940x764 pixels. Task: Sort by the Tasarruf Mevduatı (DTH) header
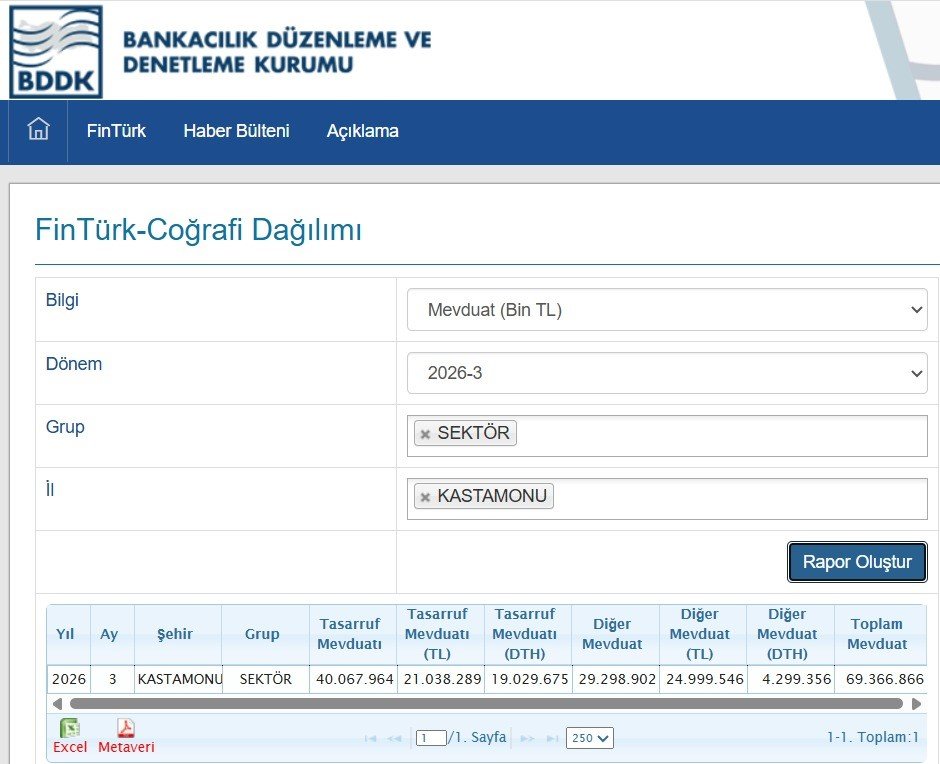coord(528,634)
